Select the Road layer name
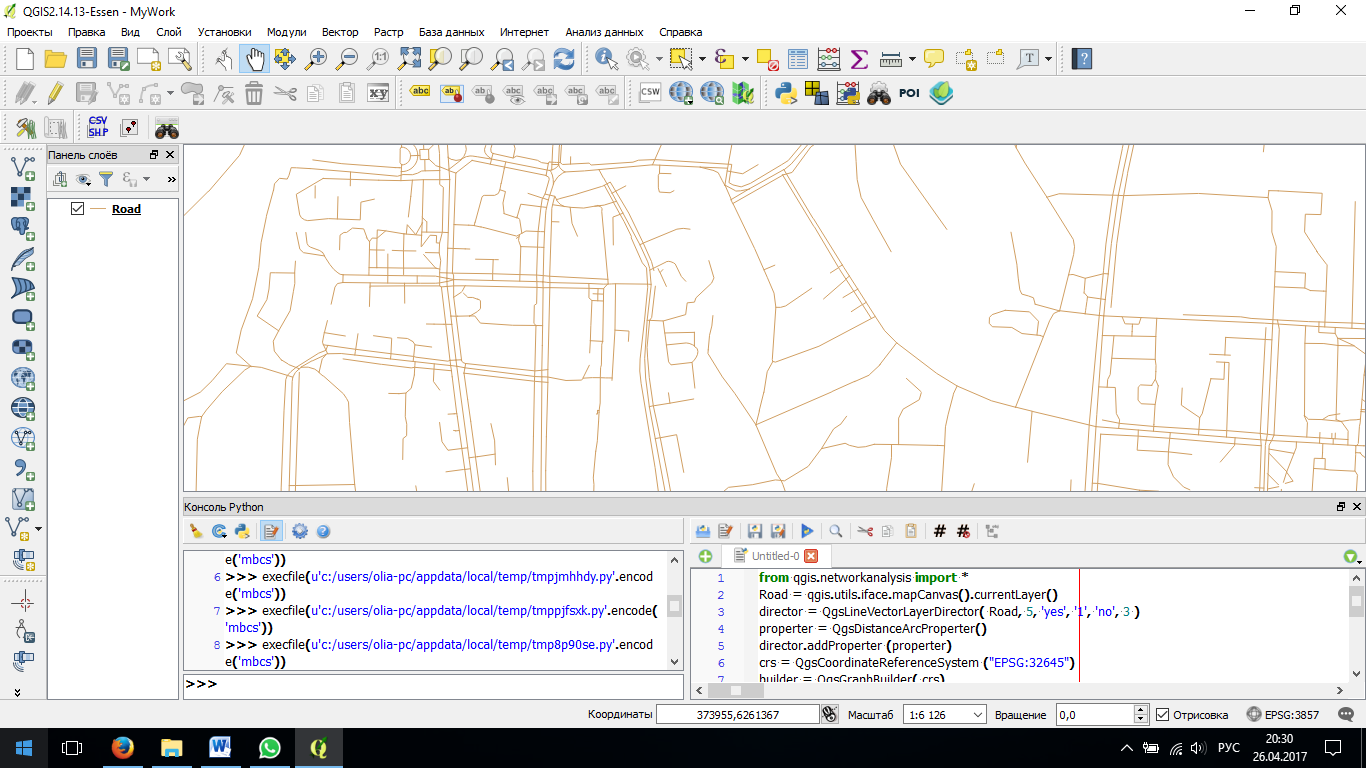Image resolution: width=1366 pixels, height=768 pixels. (126, 209)
